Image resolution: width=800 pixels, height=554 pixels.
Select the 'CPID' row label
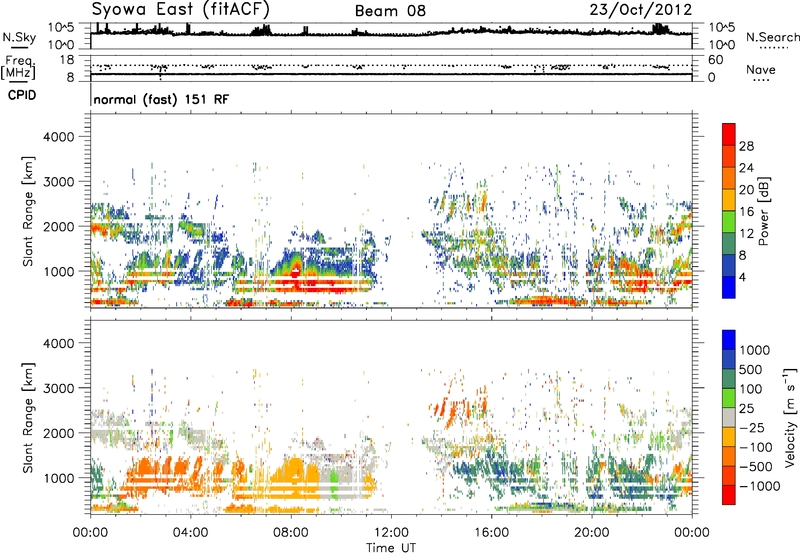click(x=21, y=95)
